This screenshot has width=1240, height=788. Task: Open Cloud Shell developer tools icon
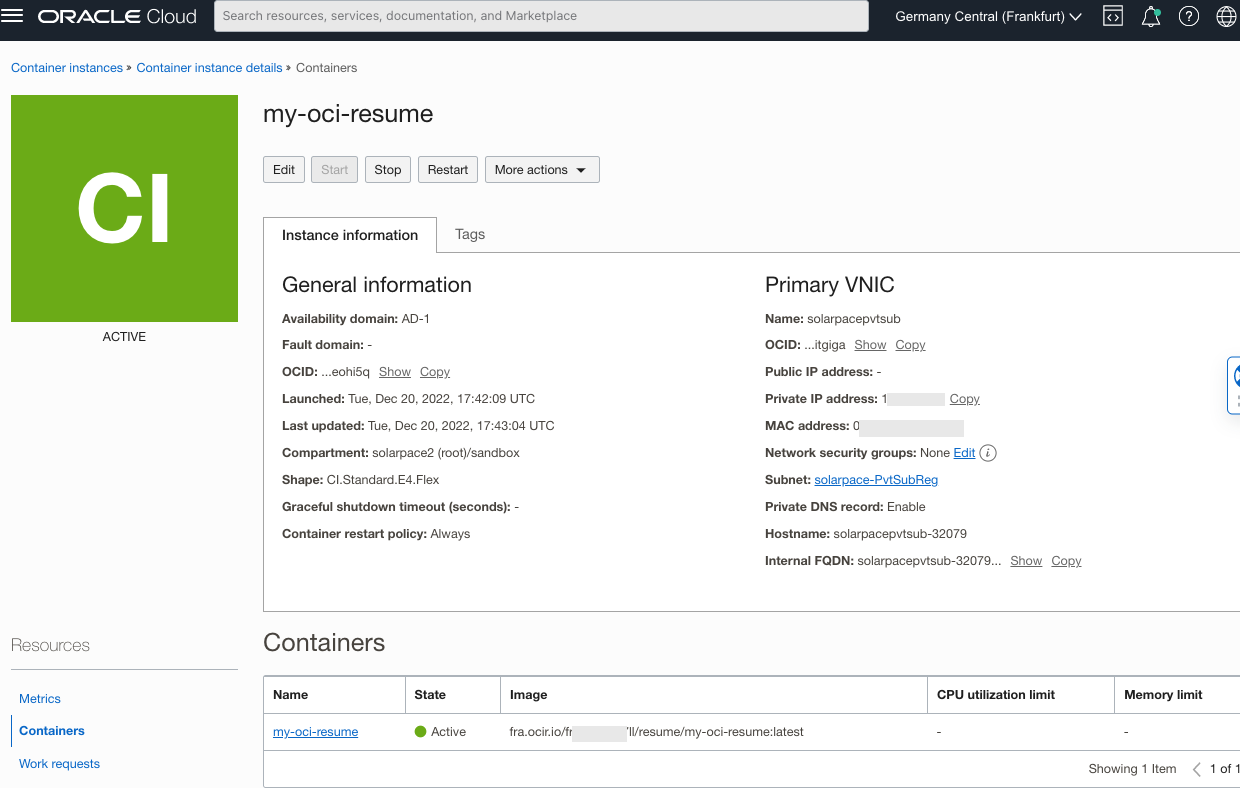coord(1112,16)
